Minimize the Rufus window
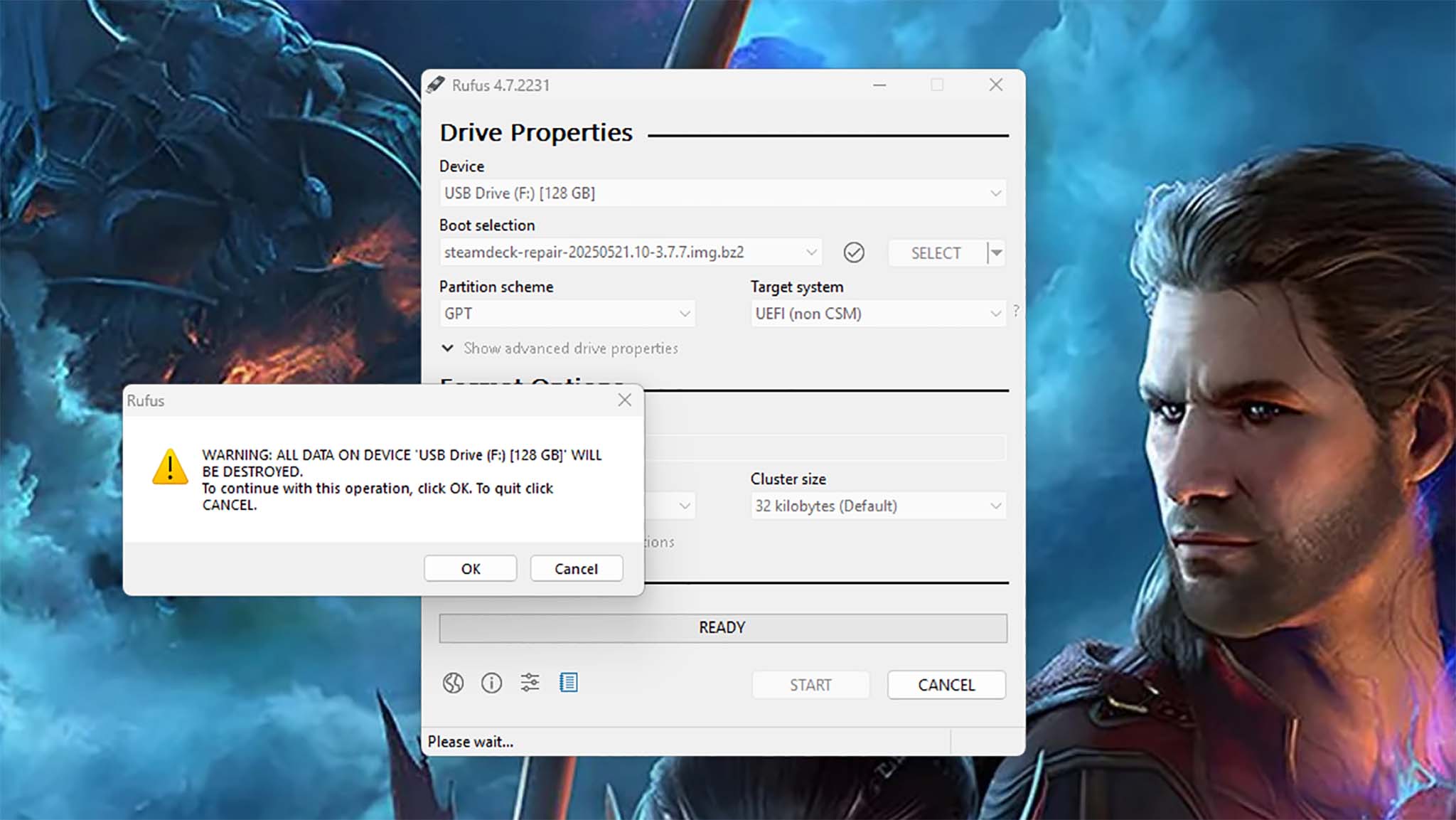Screen dimensions: 1456x820 coord(879,85)
